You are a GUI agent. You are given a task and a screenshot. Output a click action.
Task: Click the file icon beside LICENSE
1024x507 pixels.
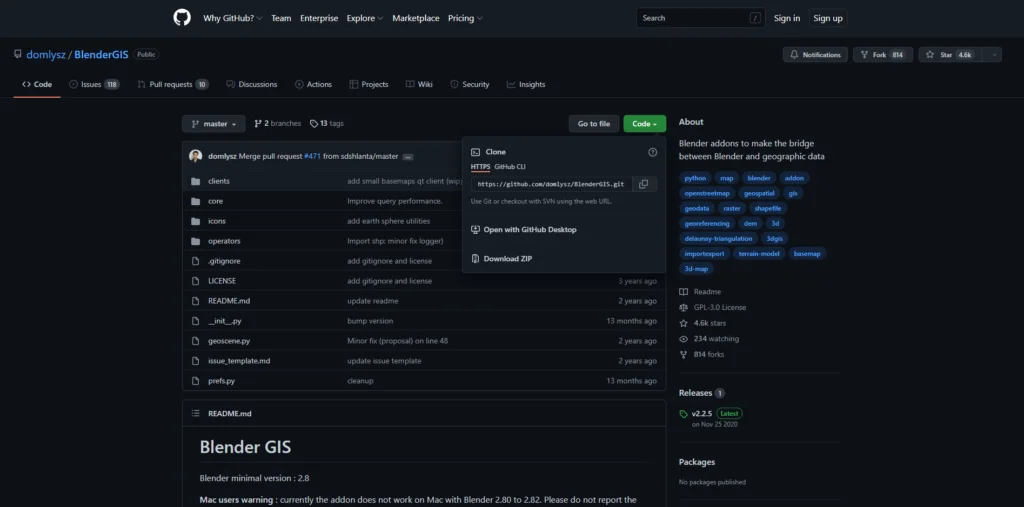pyautogui.click(x=195, y=281)
